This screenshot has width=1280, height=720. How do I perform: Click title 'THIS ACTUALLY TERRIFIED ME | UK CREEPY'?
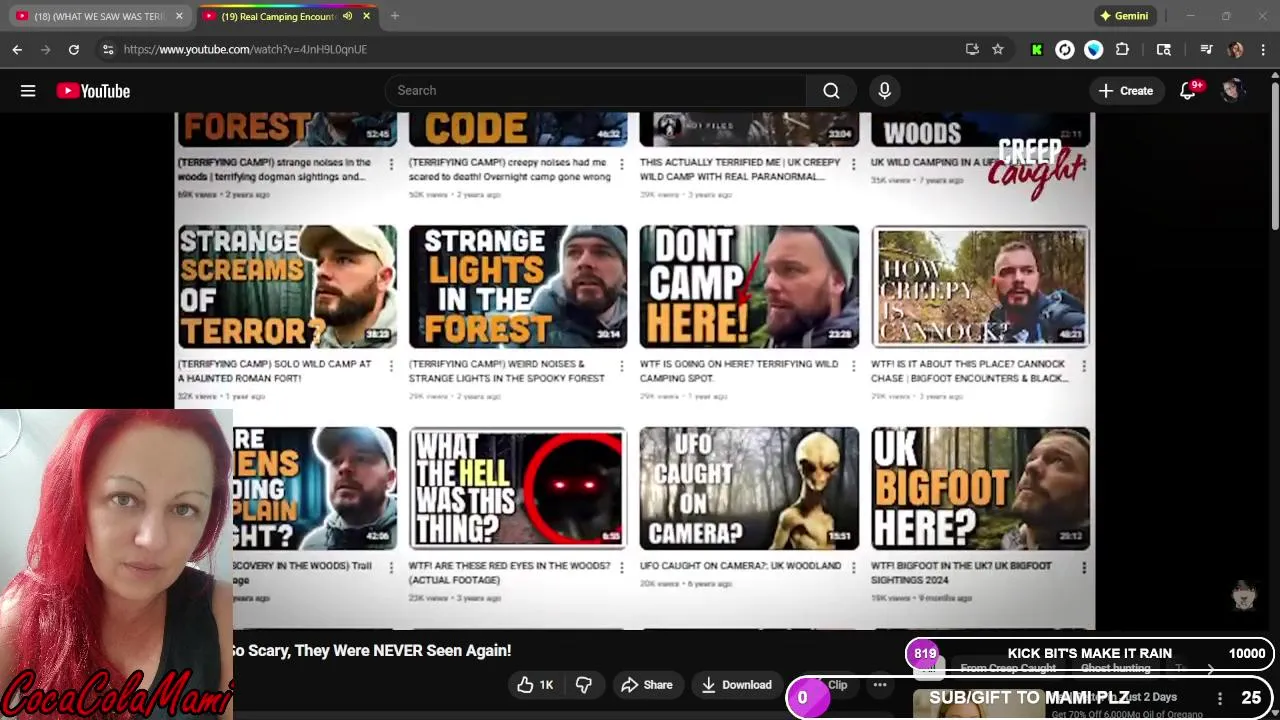tap(740, 169)
